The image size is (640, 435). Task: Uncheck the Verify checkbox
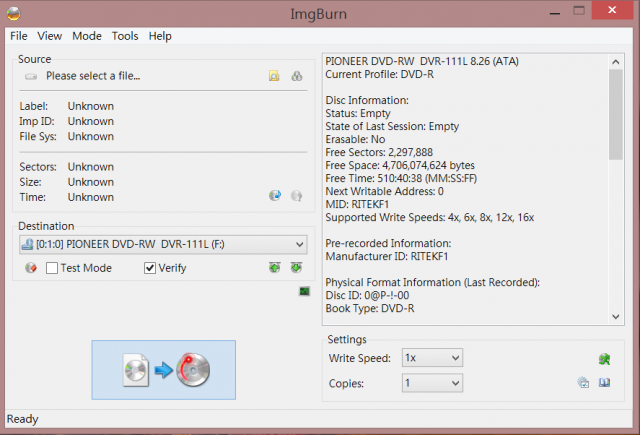click(x=150, y=268)
